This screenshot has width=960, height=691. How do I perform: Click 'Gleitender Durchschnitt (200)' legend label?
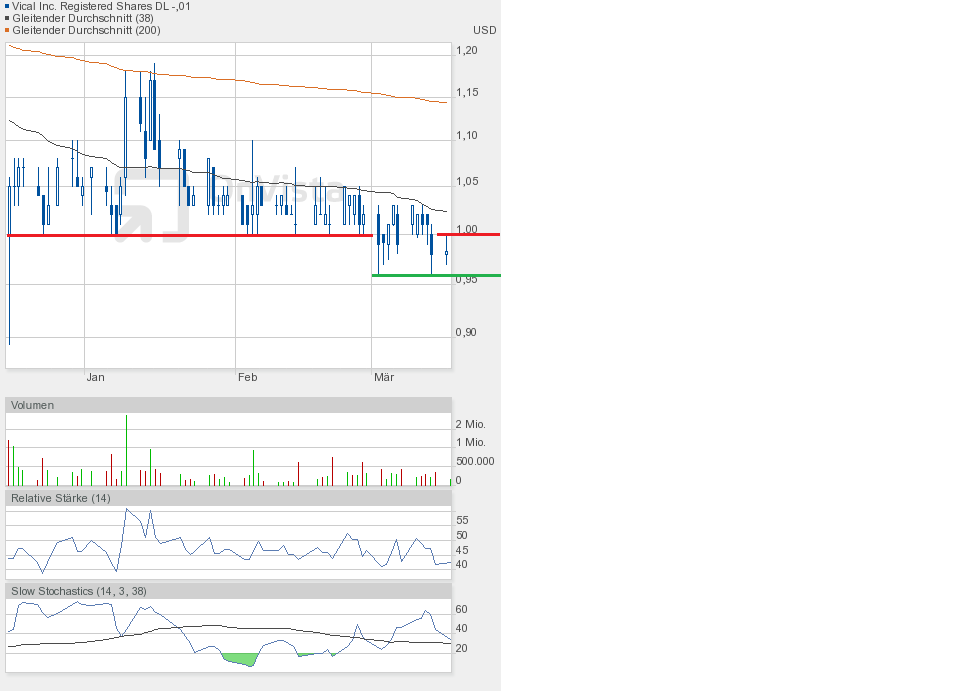85,30
